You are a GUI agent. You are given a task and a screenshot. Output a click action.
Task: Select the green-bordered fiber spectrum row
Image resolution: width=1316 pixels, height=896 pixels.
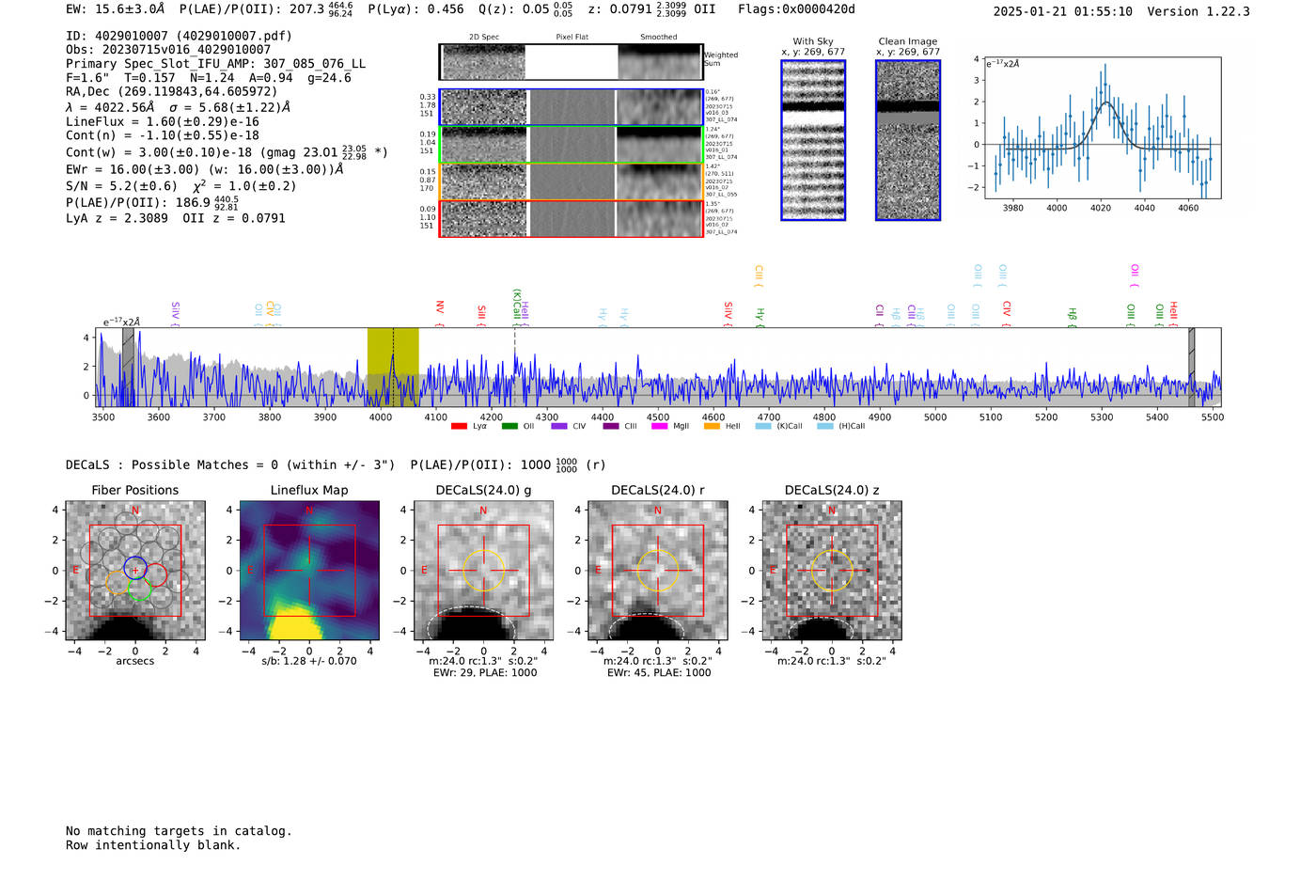click(571, 145)
